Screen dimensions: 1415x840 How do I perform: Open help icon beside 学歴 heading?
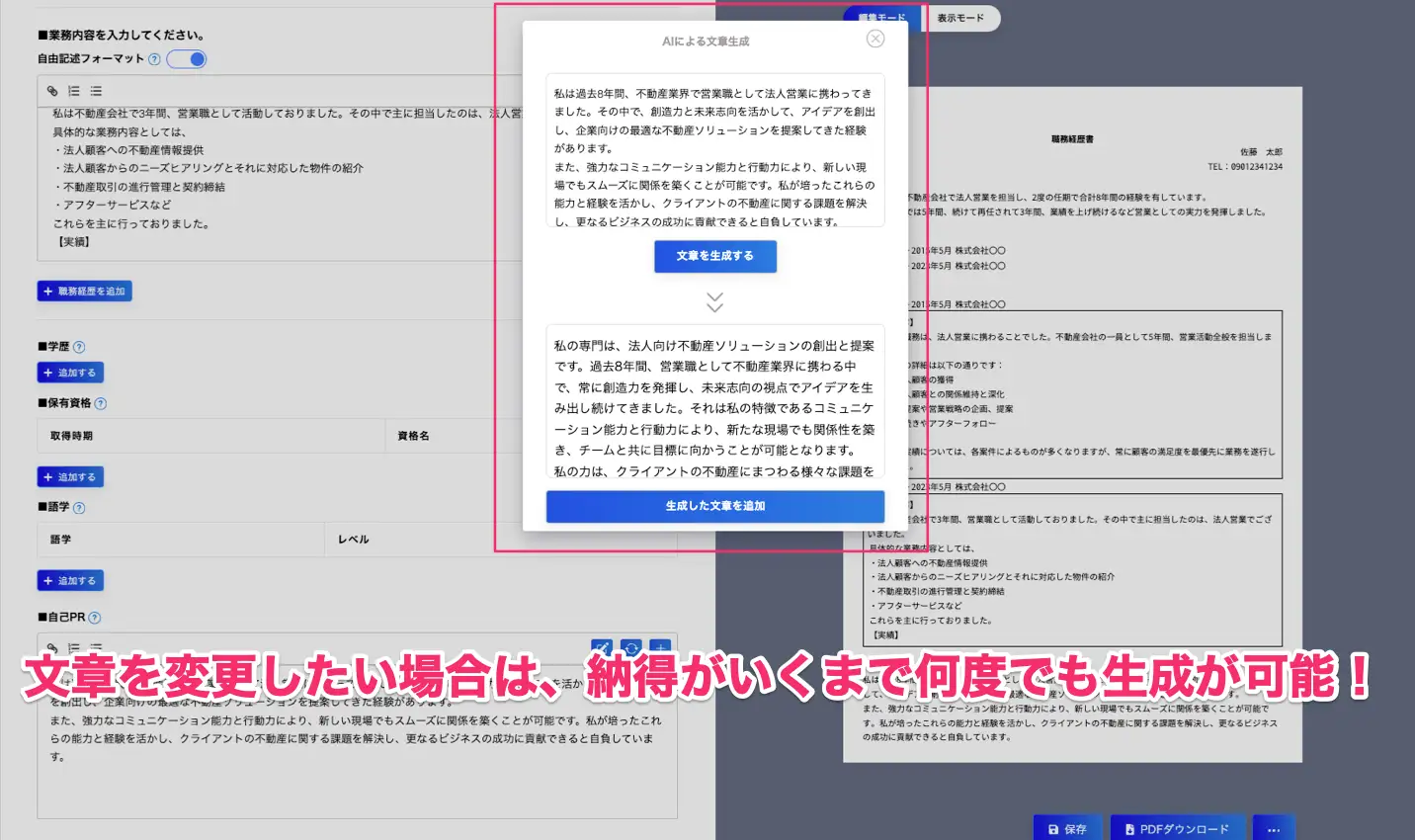tap(79, 347)
